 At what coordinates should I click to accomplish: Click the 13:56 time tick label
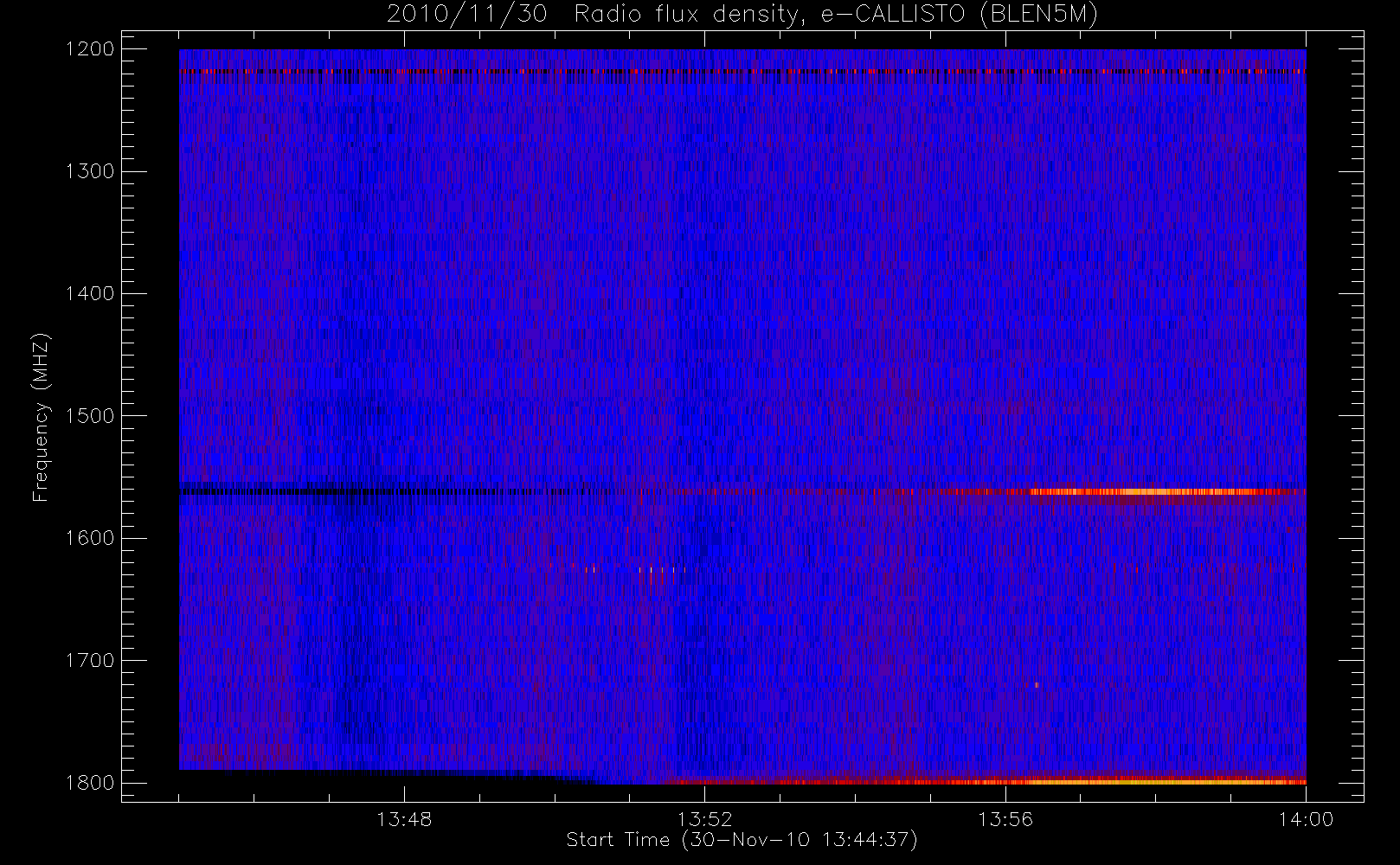click(1005, 819)
